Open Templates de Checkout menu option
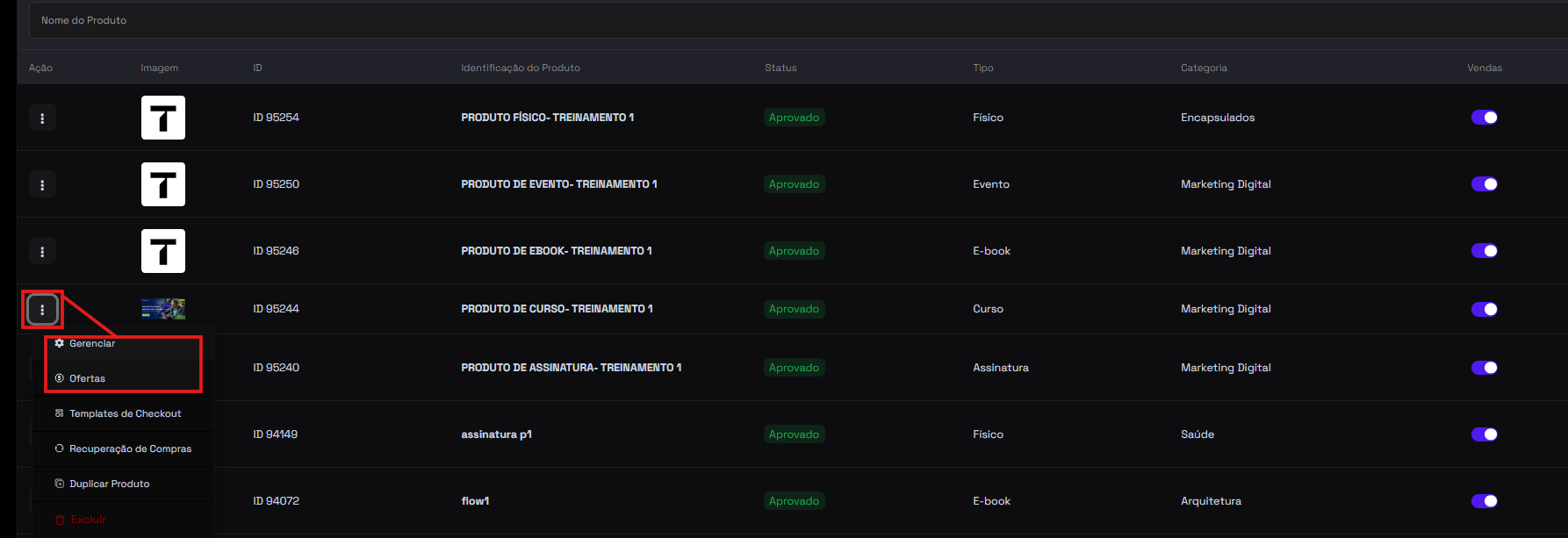Image resolution: width=1568 pixels, height=538 pixels. coord(125,414)
